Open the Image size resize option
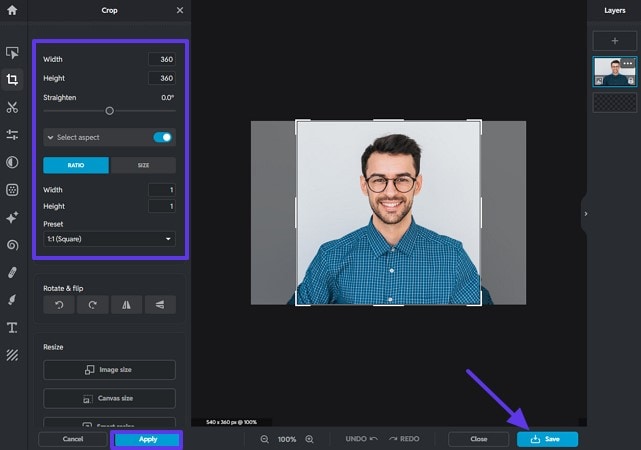This screenshot has height=450, width=641. [x=110, y=370]
